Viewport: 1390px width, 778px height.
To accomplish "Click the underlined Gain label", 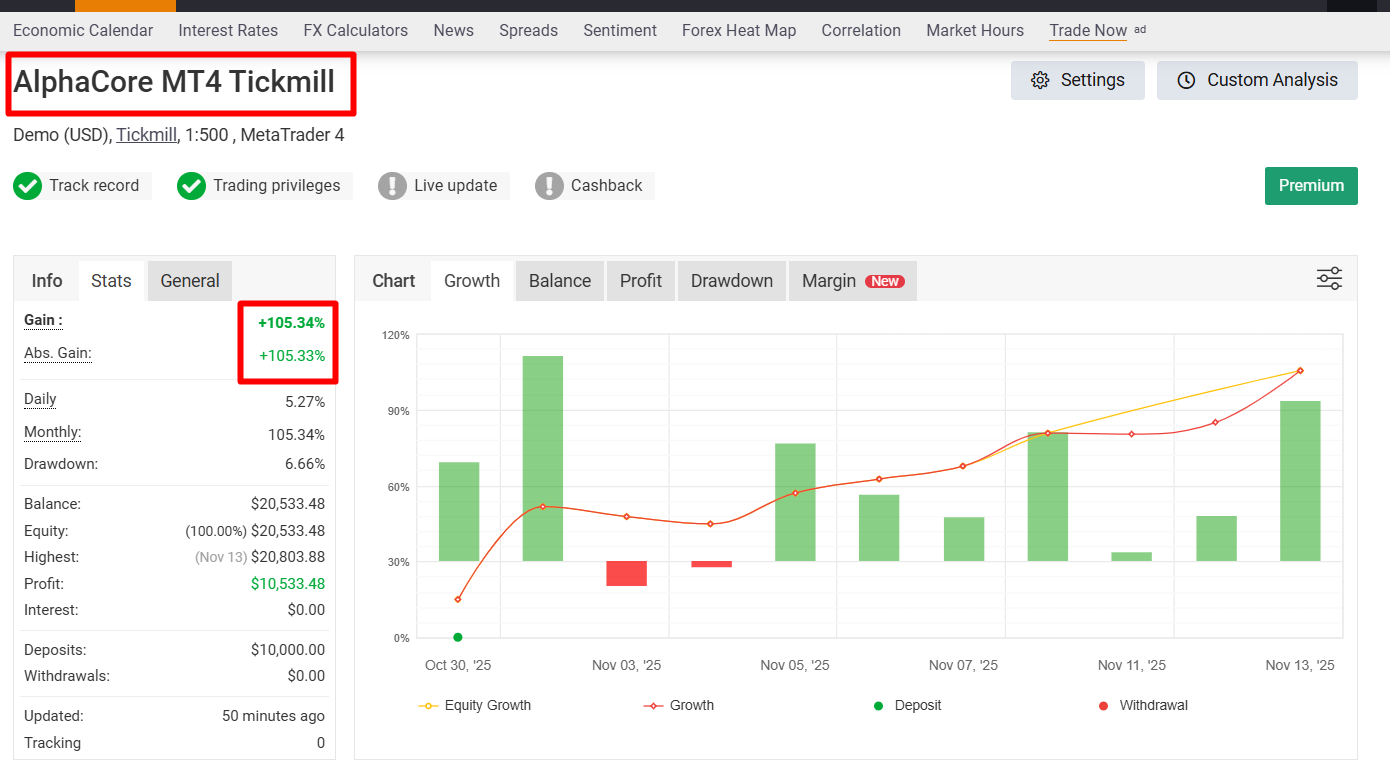I will (43, 320).
